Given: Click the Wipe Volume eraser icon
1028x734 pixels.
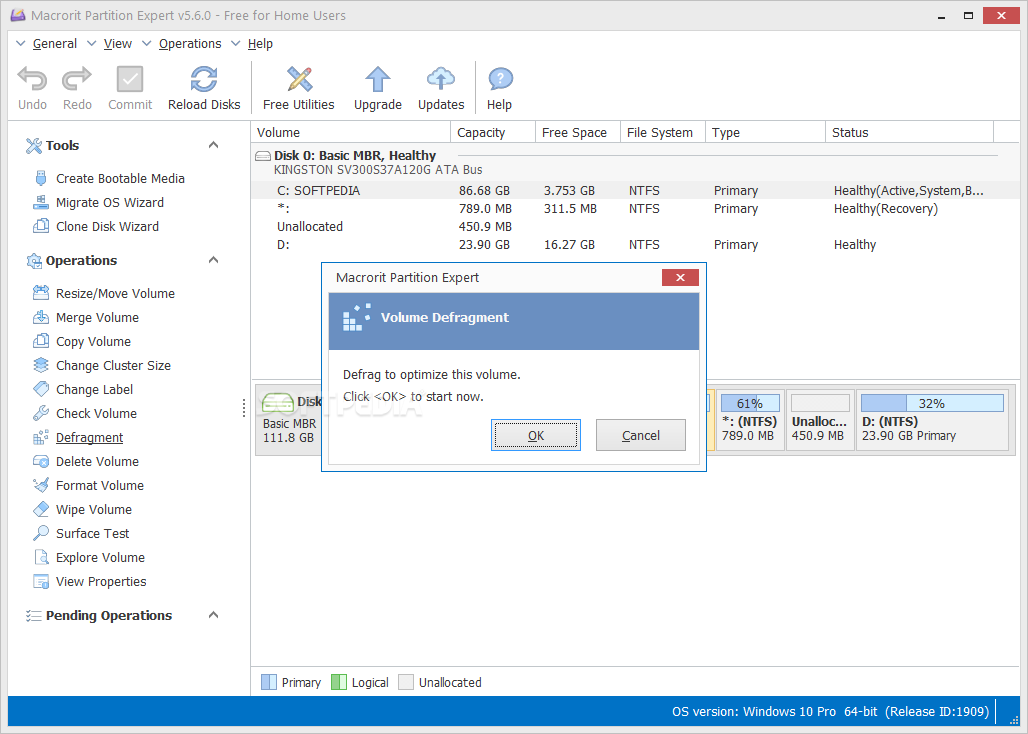Looking at the screenshot, I should [x=41, y=509].
